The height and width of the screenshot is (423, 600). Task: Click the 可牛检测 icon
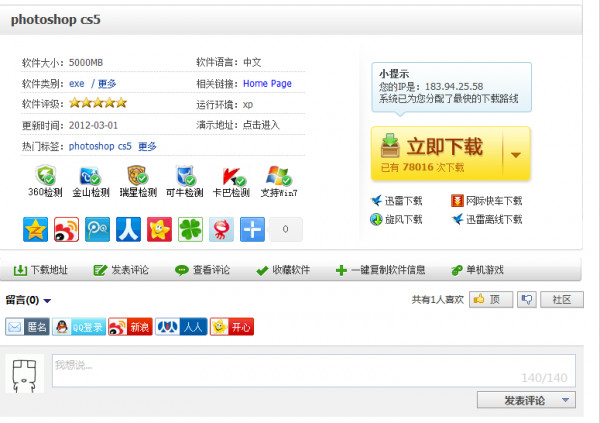tap(185, 175)
